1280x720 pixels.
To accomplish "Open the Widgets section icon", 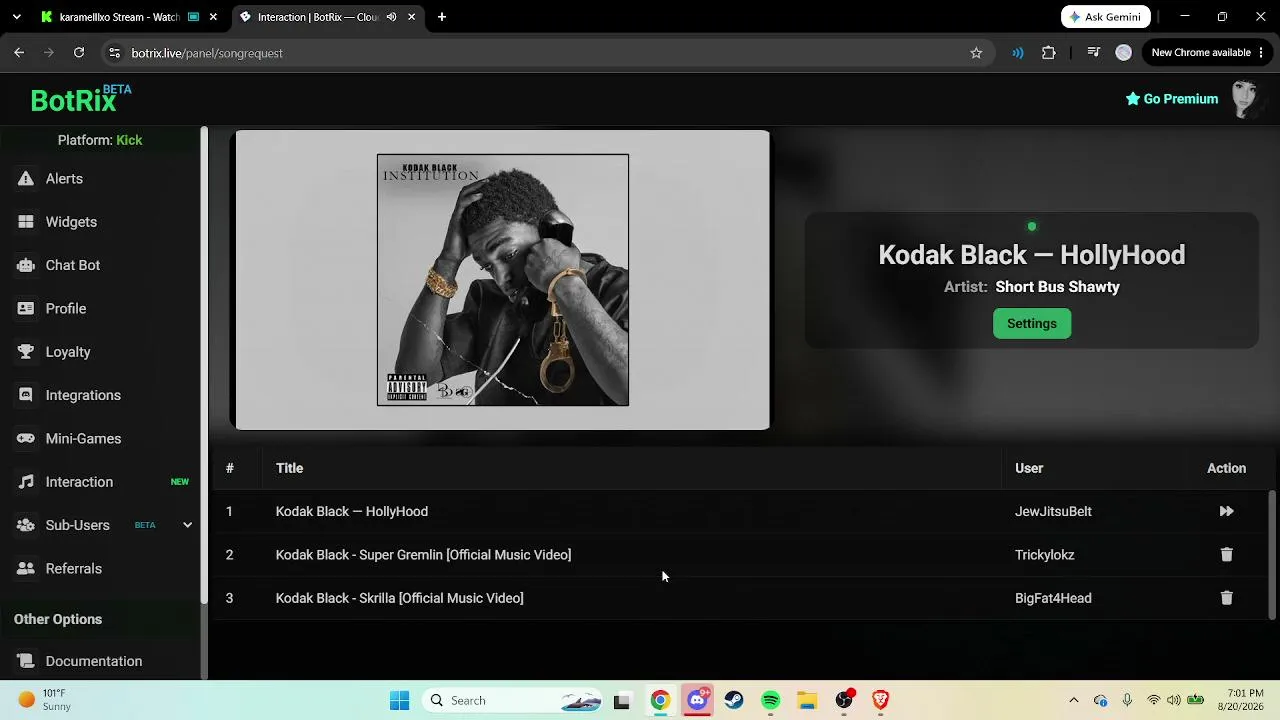I will (x=26, y=222).
